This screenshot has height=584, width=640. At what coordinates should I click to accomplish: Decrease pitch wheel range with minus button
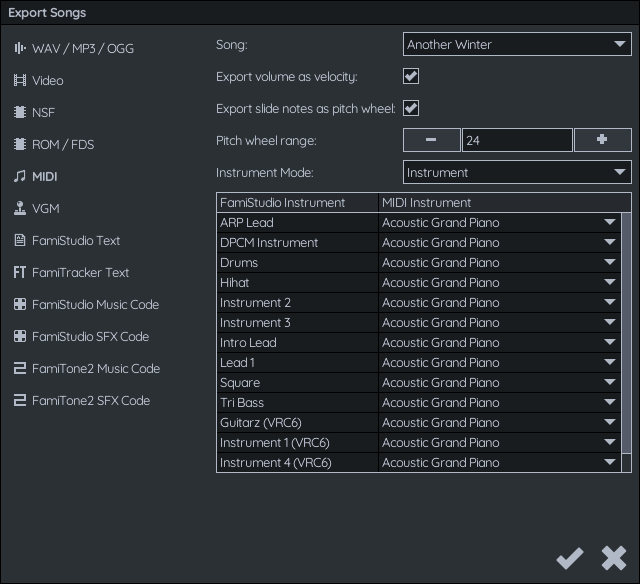[x=431, y=140]
